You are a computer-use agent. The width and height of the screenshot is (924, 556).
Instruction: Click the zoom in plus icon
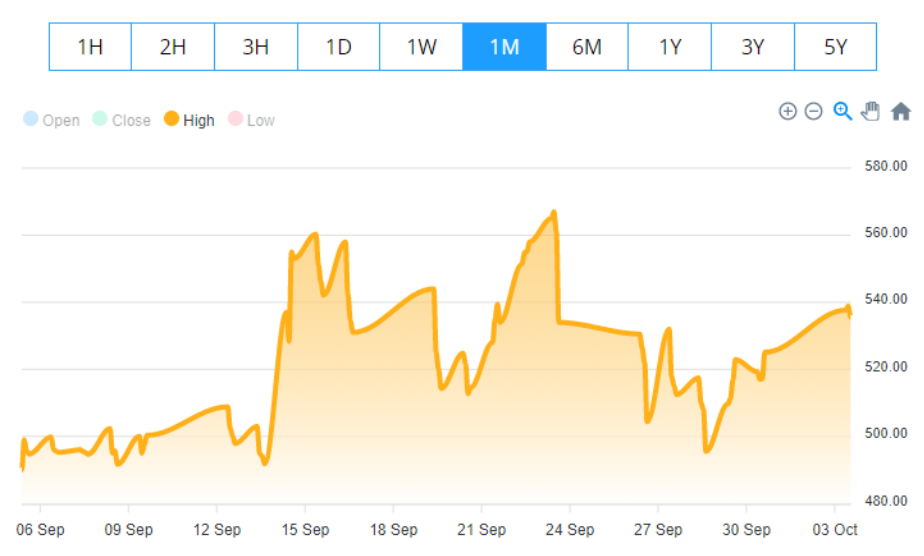coord(787,111)
